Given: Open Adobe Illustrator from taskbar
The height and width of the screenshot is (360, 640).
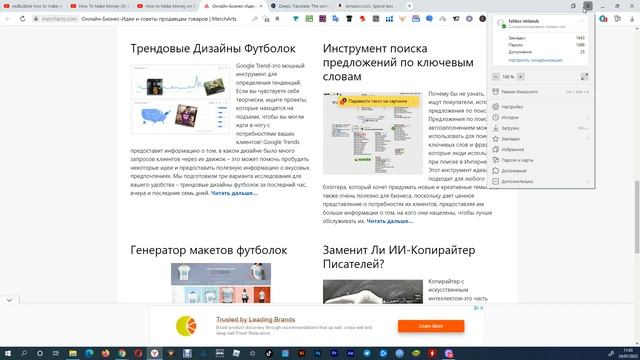Looking at the screenshot, I should pos(301,353).
